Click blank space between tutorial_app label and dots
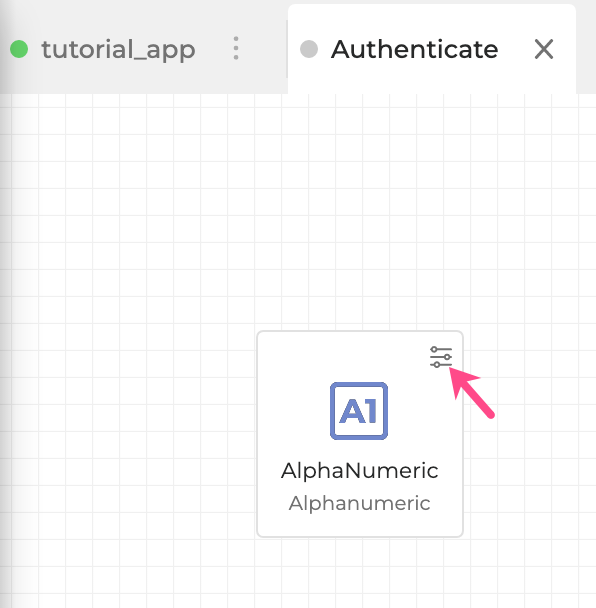This screenshot has height=608, width=596. pyautogui.click(x=213, y=49)
